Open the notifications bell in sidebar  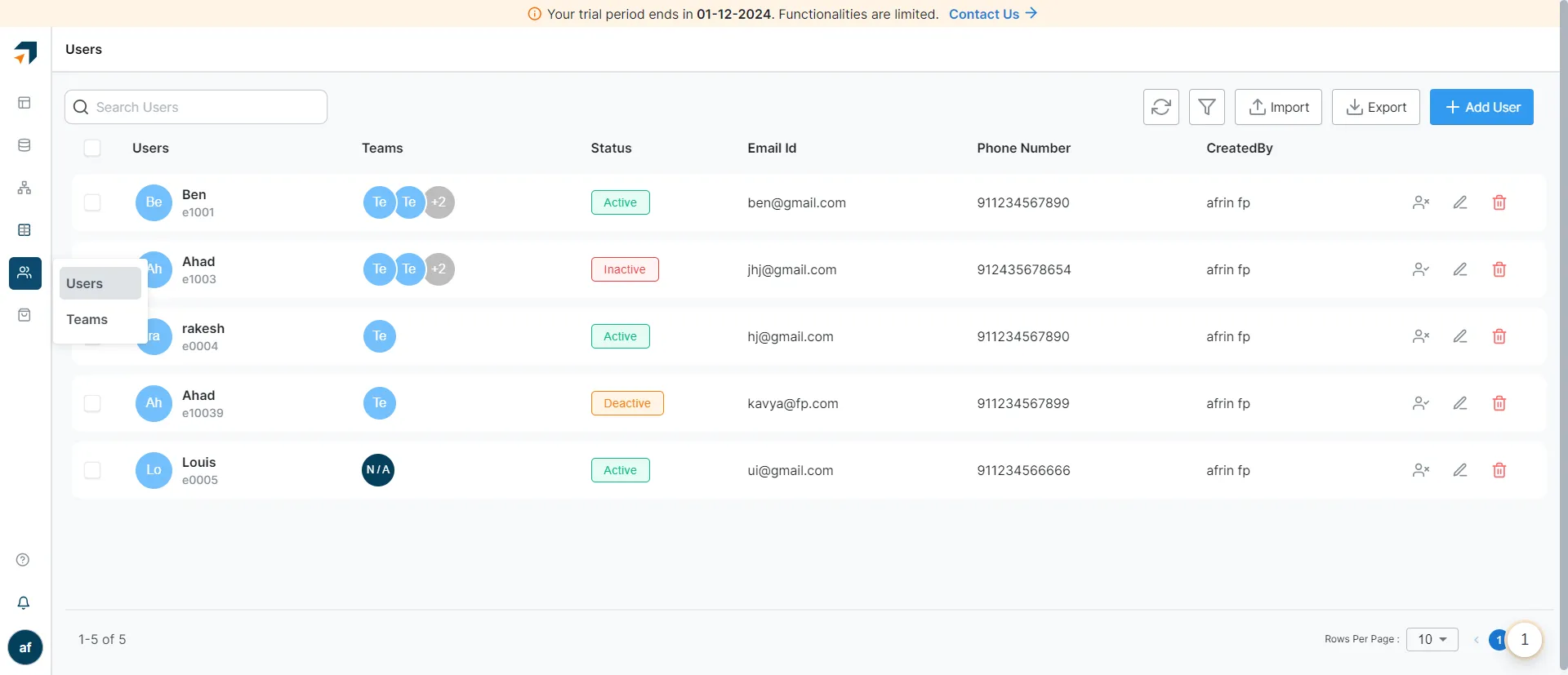pyautogui.click(x=24, y=602)
